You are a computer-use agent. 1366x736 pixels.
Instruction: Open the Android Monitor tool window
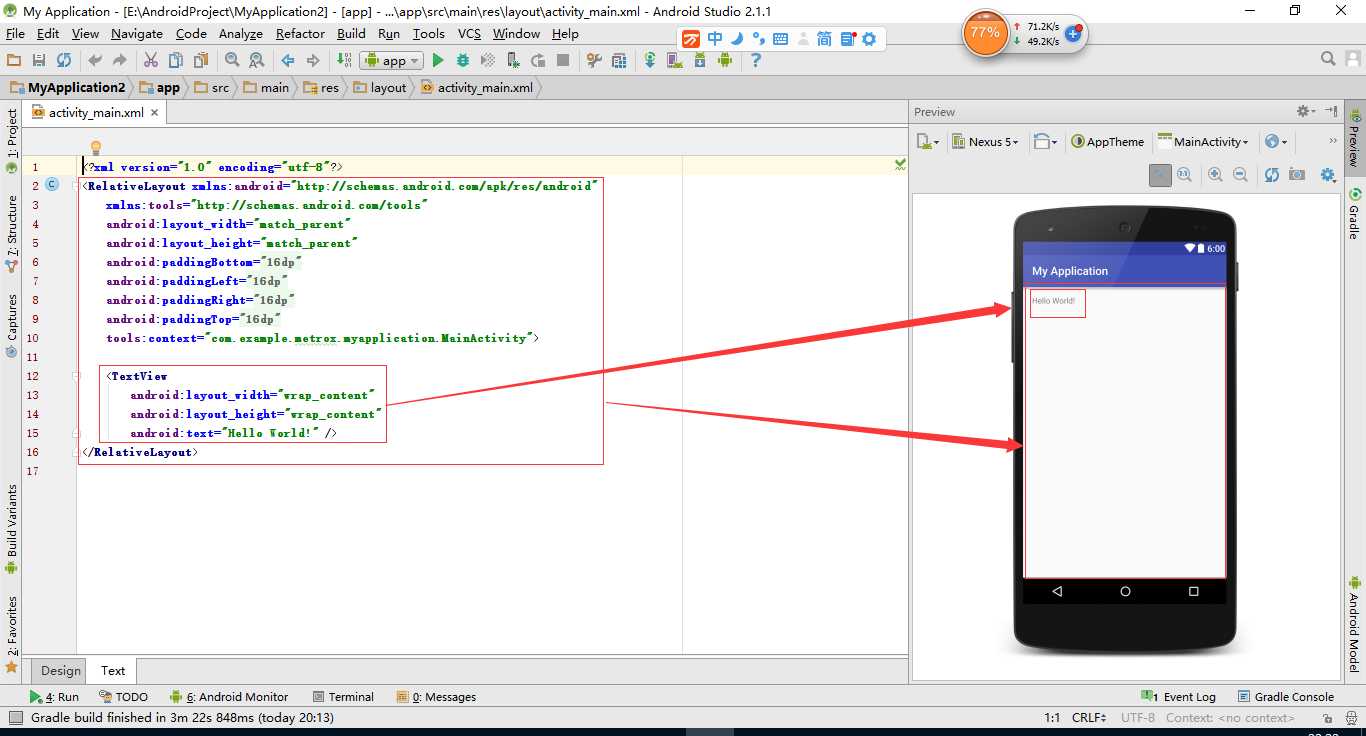point(228,697)
